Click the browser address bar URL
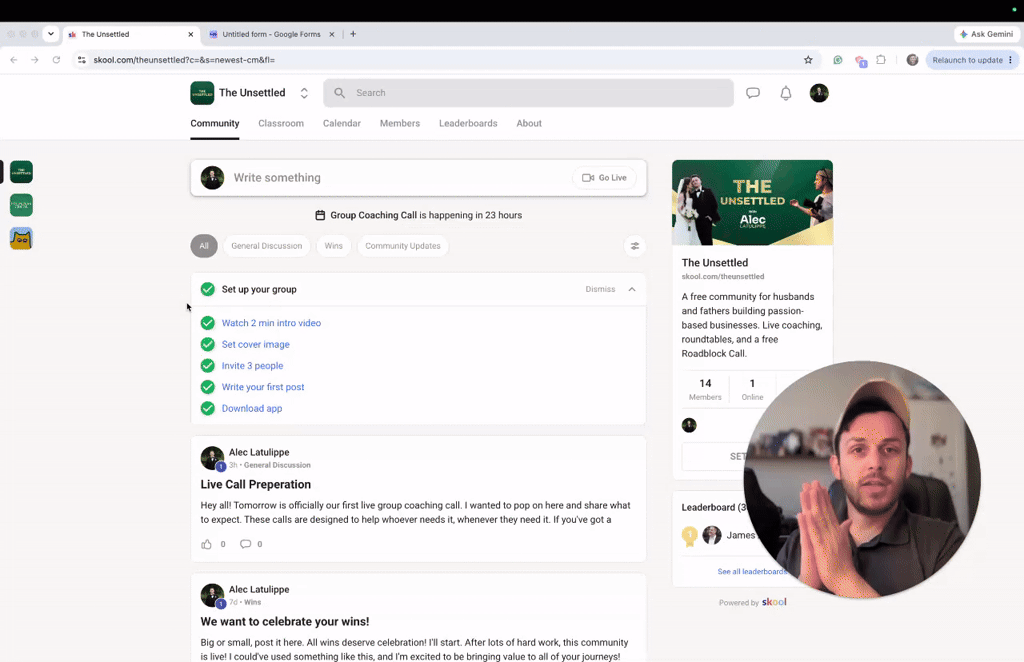The width and height of the screenshot is (1024, 662). [184, 60]
